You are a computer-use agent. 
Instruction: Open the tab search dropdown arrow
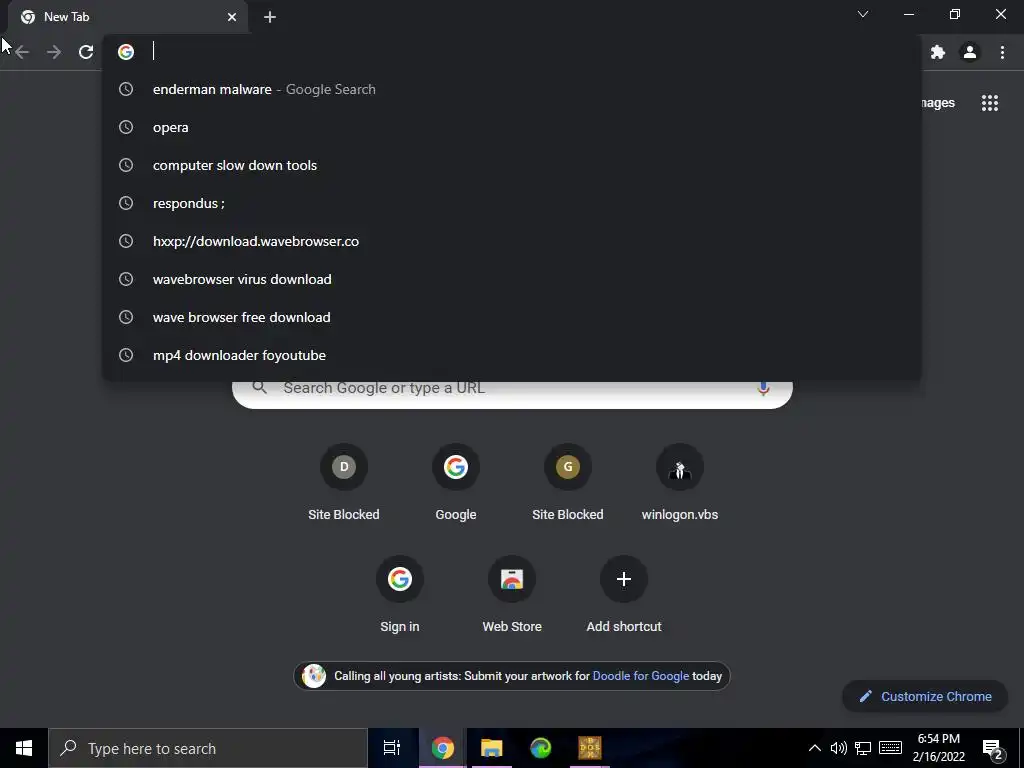pos(863,14)
